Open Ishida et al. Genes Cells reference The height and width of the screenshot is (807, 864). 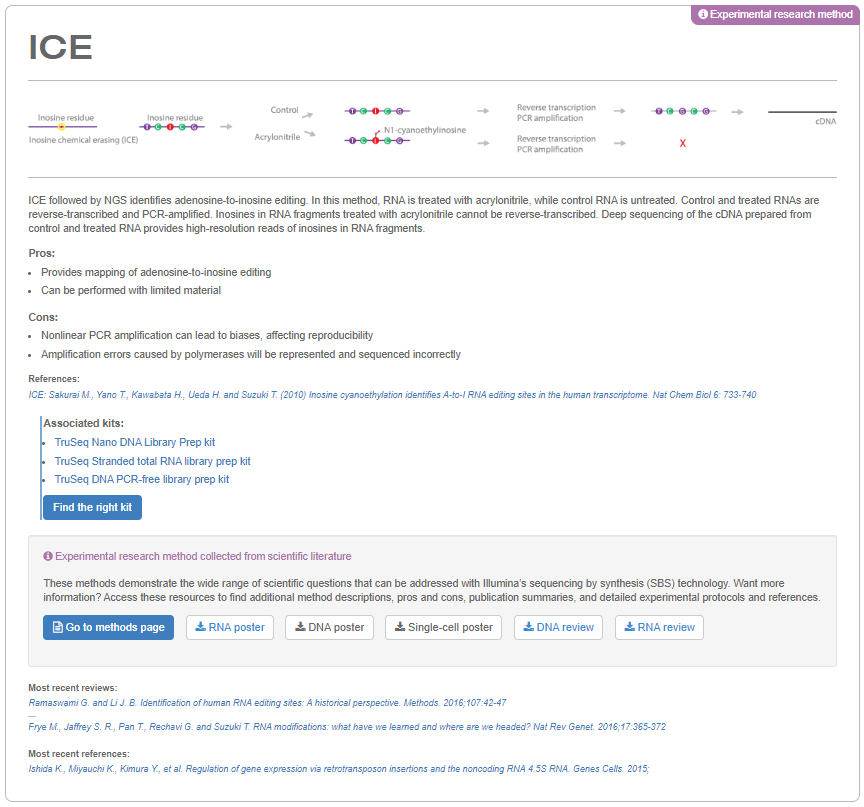click(x=340, y=769)
